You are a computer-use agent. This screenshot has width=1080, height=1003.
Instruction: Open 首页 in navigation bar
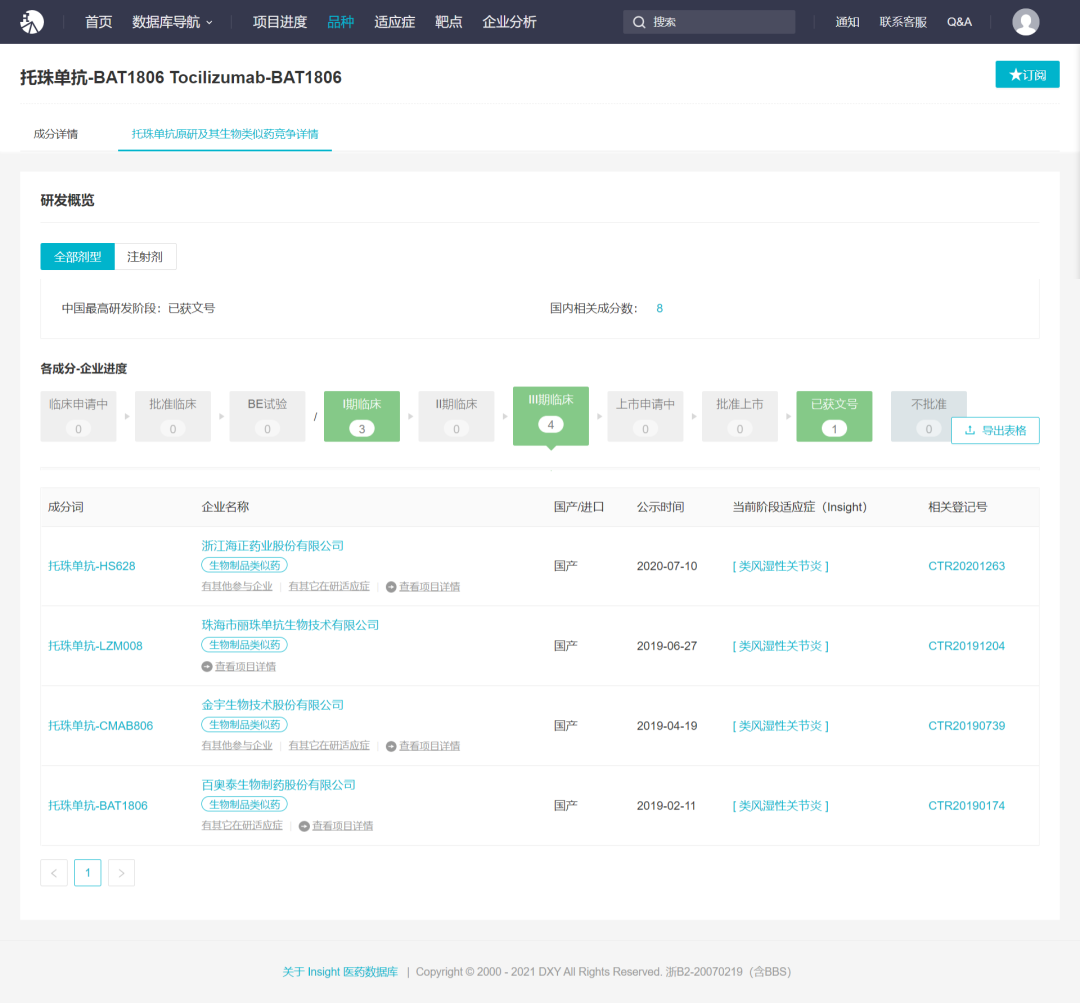[x=98, y=22]
